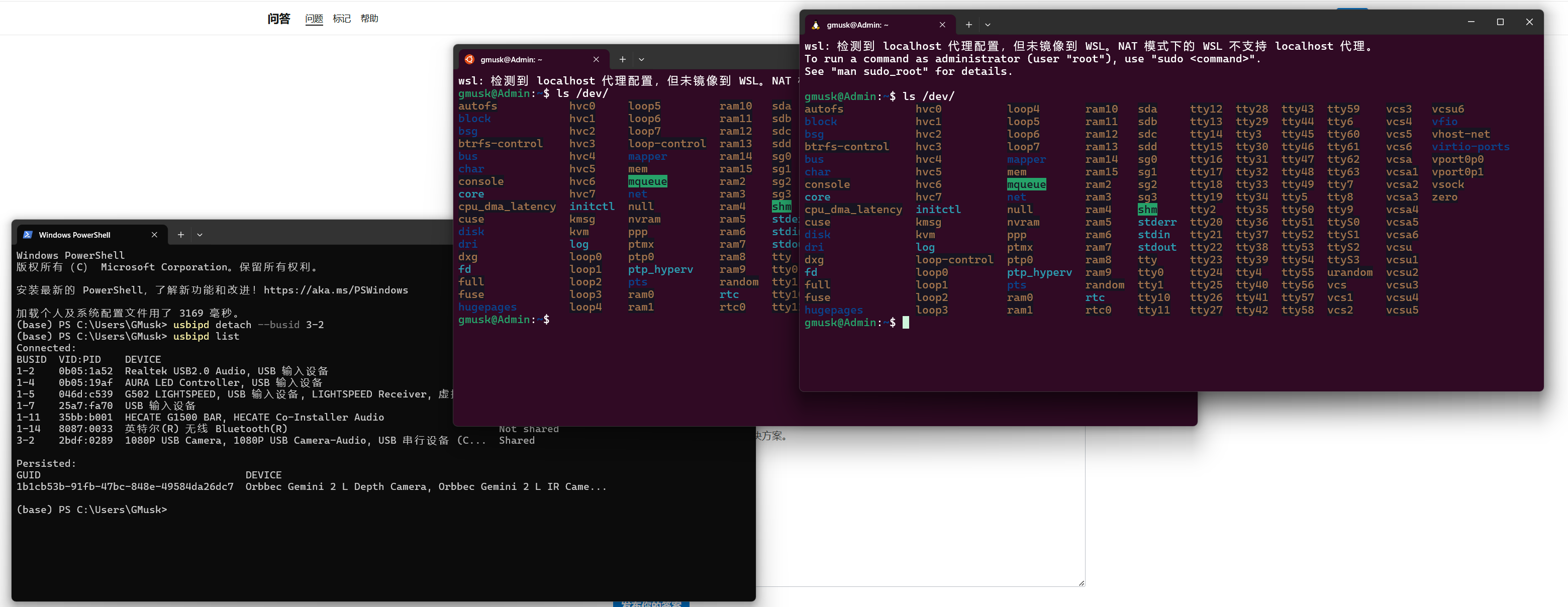Expand profile dropdown in PowerShell window
This screenshot has height=607, width=1568.
[x=200, y=234]
